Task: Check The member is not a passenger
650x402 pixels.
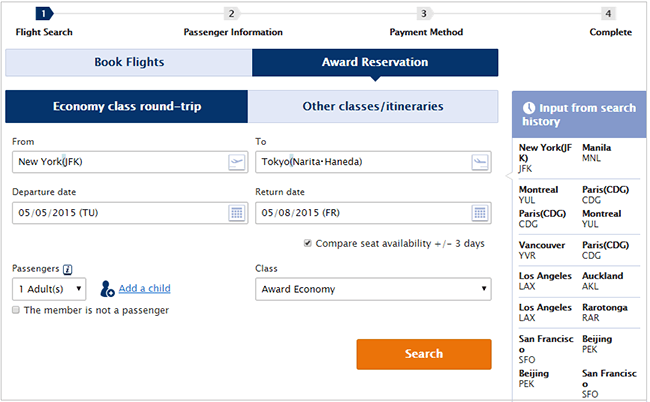Action: (x=16, y=310)
